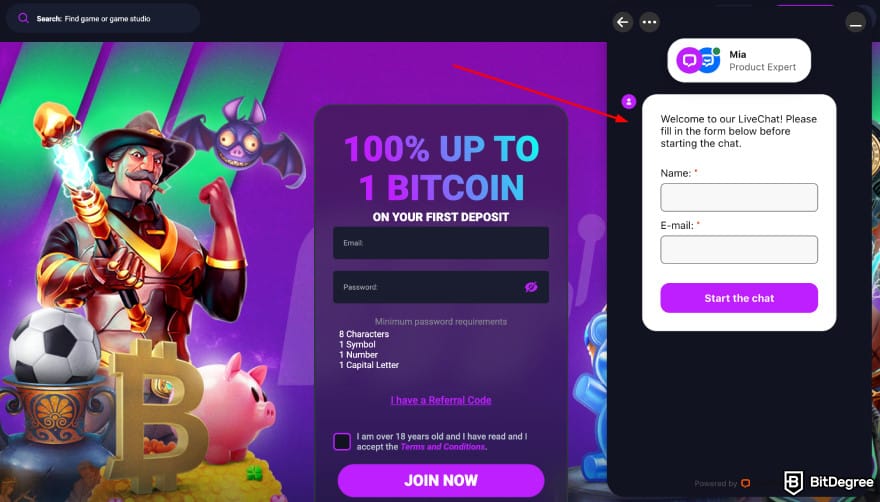Focus the chat E-mail input field
The height and width of the screenshot is (502, 880).
739,250
